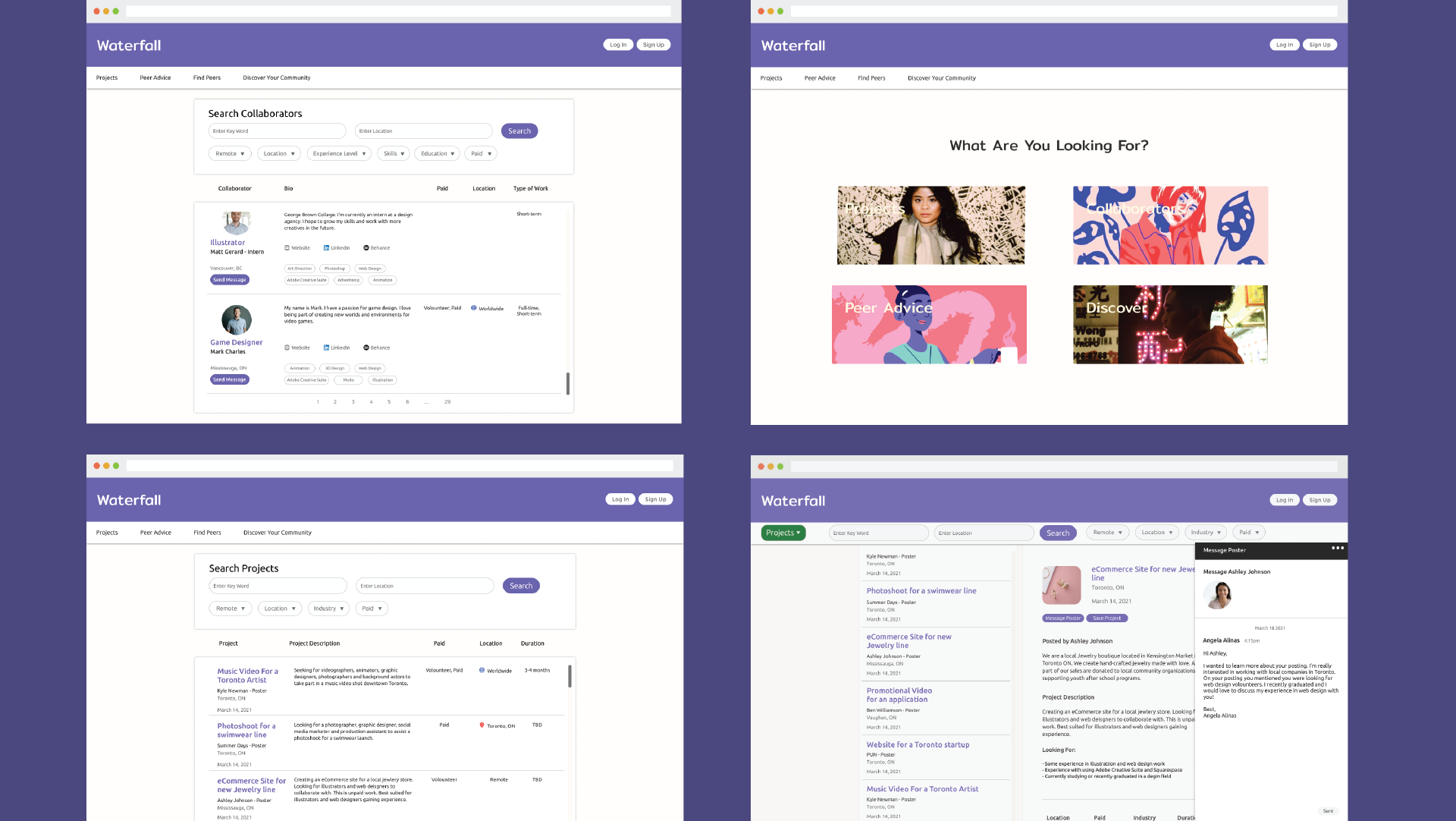Image resolution: width=1456 pixels, height=821 pixels.
Task: Open Projects tab in Search Projects window
Action: click(x=107, y=533)
